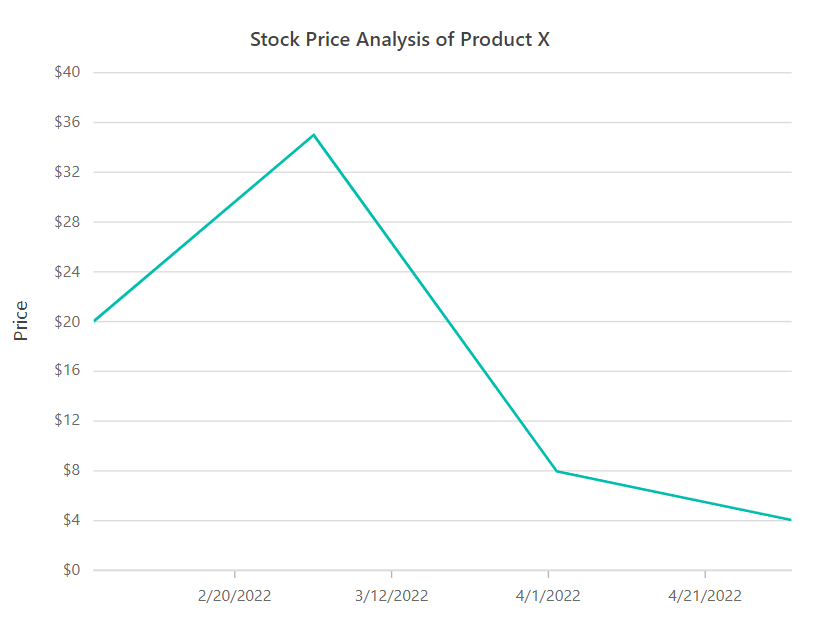This screenshot has height=632, width=815.
Task: Select the $16 y-axis label
Action: pos(68,371)
